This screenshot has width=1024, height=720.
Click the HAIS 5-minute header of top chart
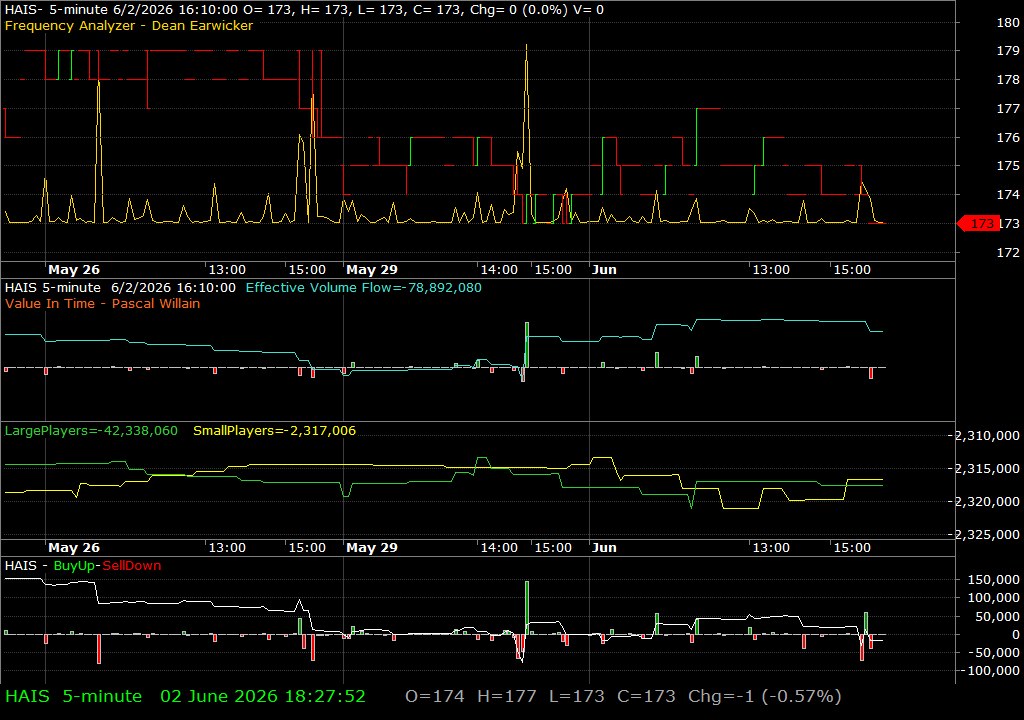[304, 10]
